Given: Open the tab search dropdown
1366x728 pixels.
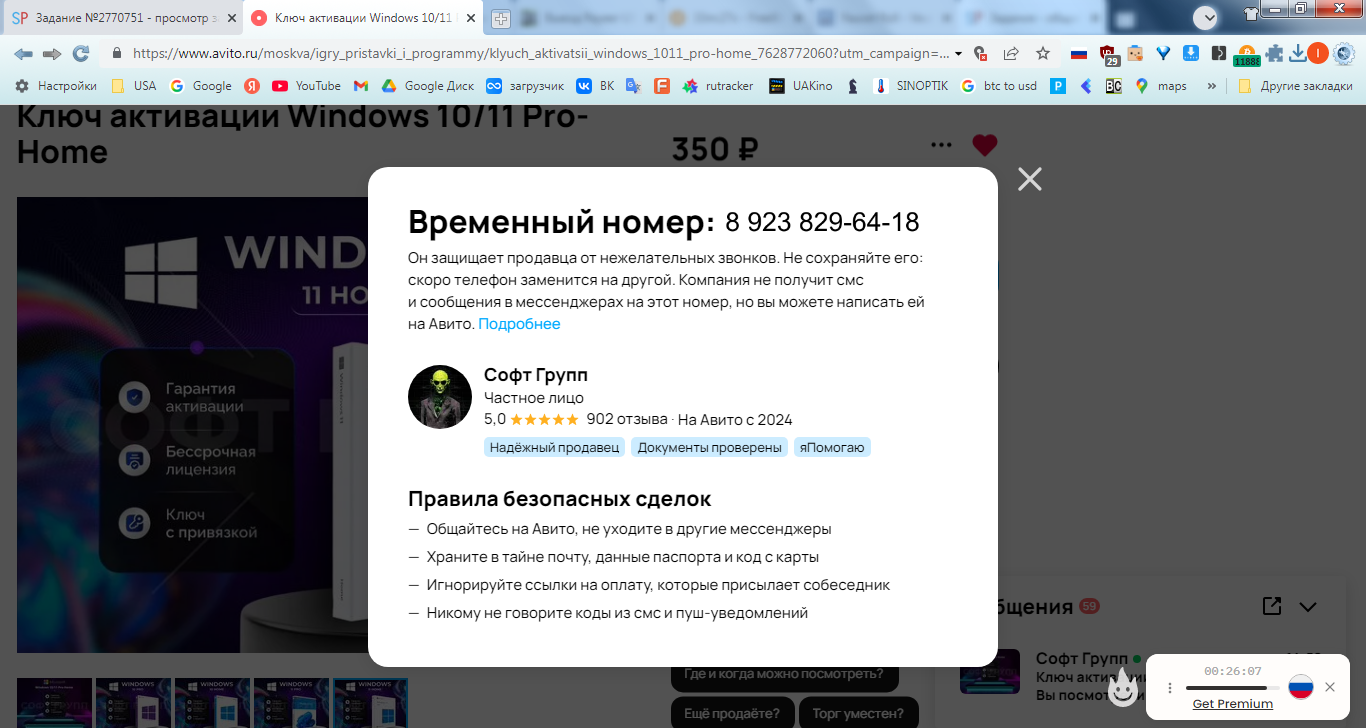Looking at the screenshot, I should tap(1206, 17).
